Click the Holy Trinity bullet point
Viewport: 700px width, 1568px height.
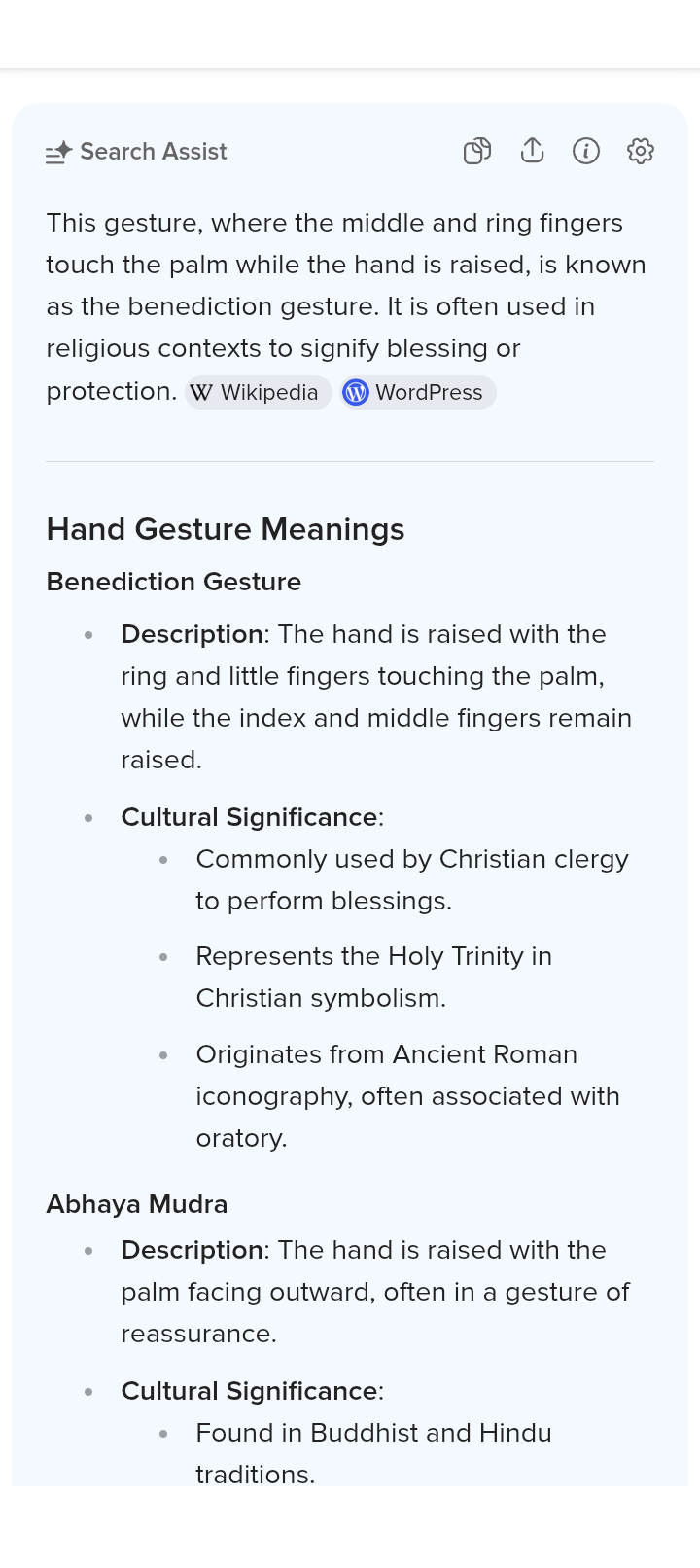coord(374,977)
